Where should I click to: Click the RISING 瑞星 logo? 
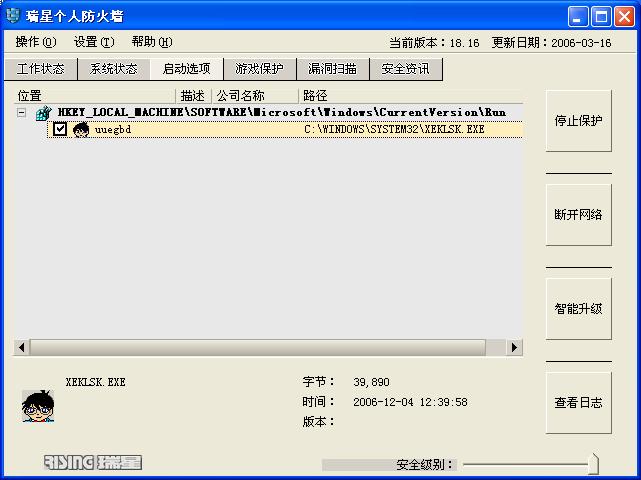(93, 462)
